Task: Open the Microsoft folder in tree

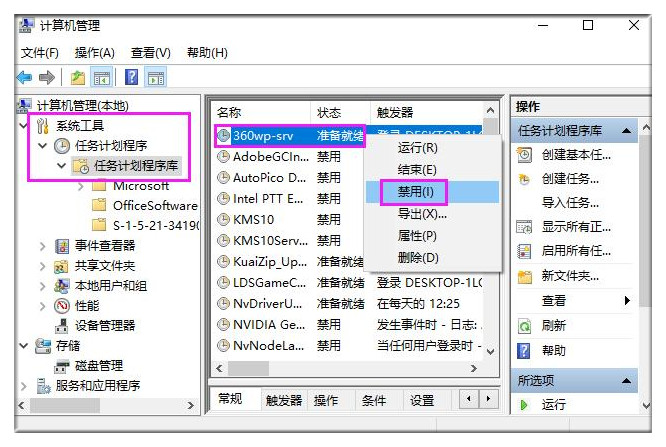Action: [141, 186]
